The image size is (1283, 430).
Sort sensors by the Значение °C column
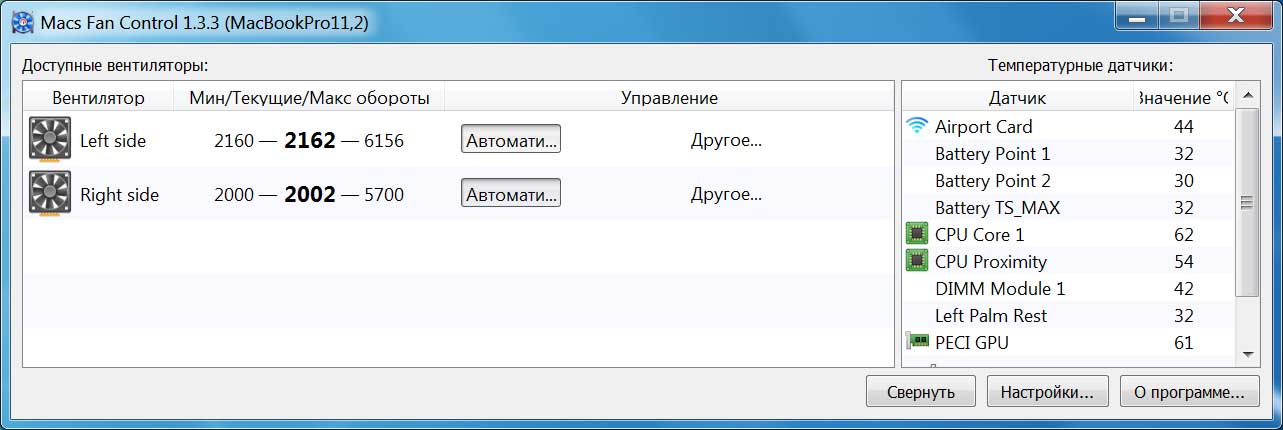[1184, 98]
